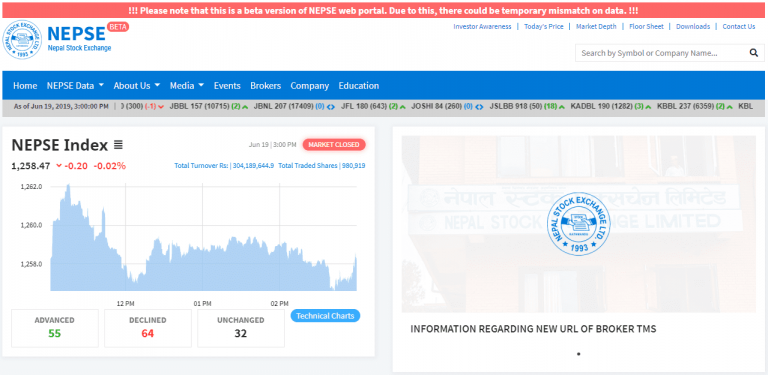Open the Downloads link
The height and width of the screenshot is (375, 768).
click(693, 26)
